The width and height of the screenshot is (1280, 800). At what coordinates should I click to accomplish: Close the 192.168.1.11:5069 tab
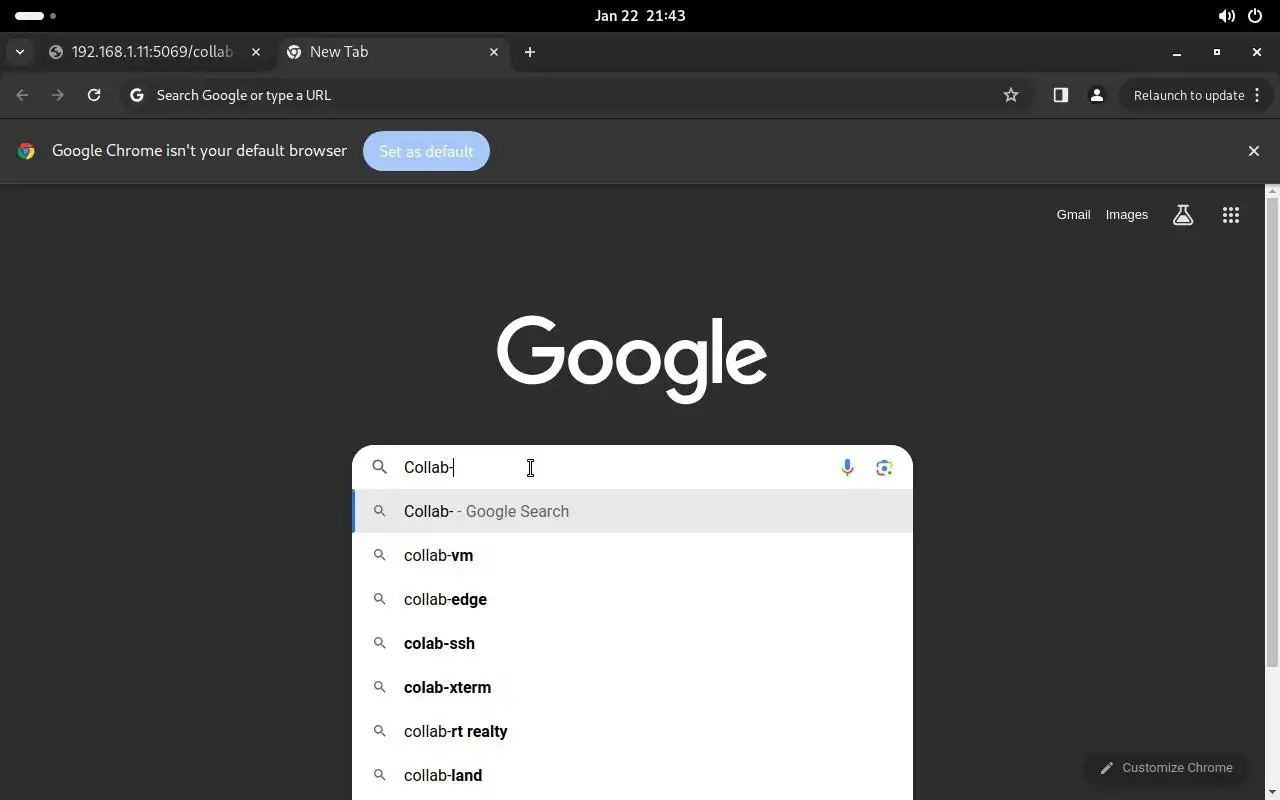[x=256, y=52]
